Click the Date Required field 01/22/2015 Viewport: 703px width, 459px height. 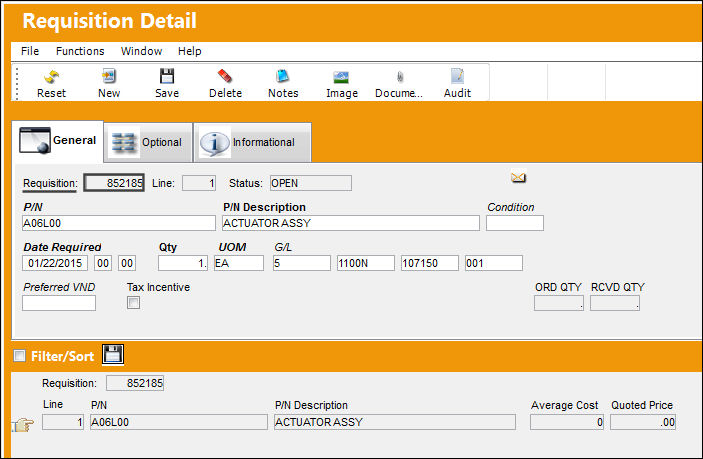point(55,263)
